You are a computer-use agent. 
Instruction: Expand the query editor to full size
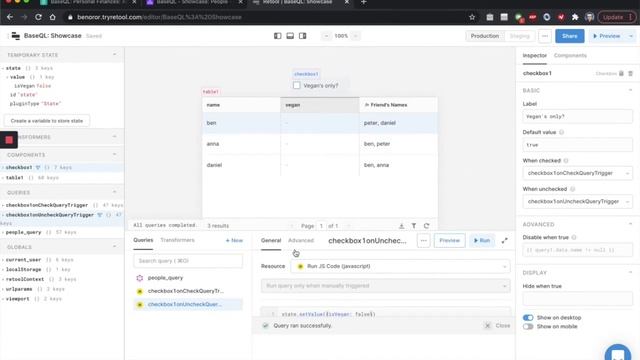click(505, 240)
